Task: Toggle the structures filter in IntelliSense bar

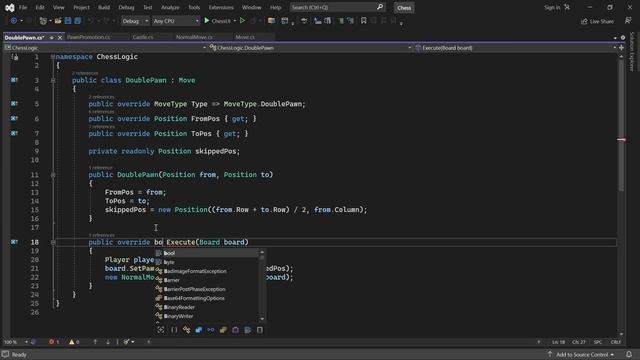Action: pyautogui.click(x=223, y=330)
